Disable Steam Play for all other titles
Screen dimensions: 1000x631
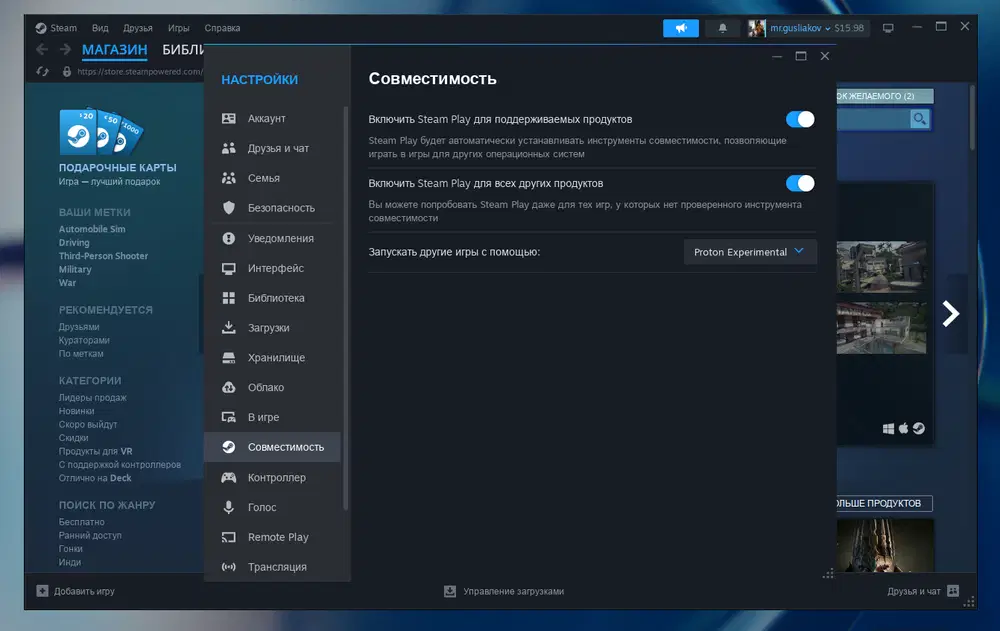tap(800, 183)
